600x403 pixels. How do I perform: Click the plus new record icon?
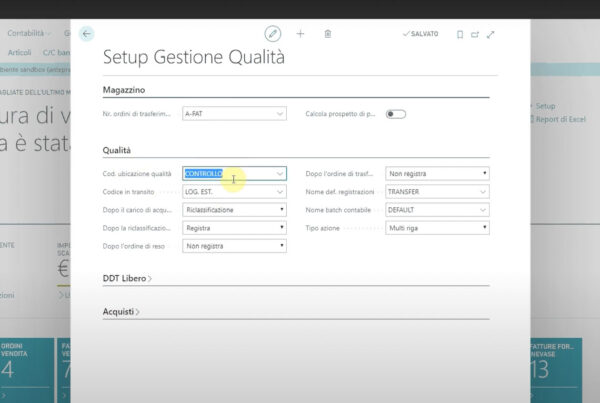[300, 34]
